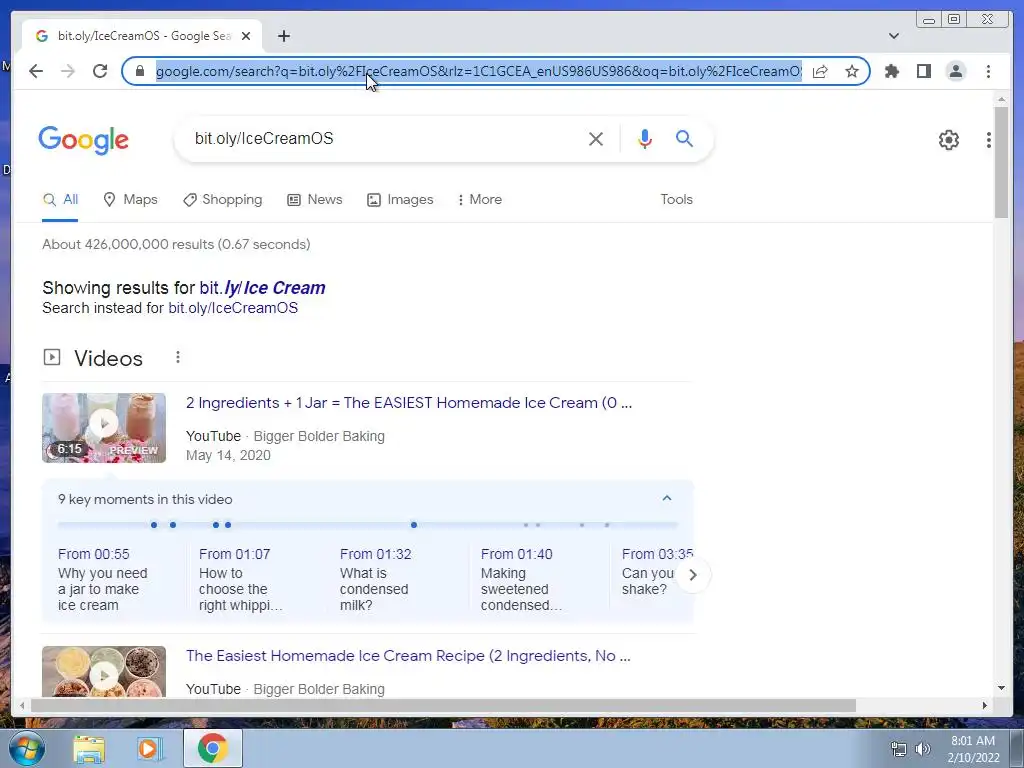Submit search with the magnifier icon
1024x768 pixels.
click(x=684, y=138)
